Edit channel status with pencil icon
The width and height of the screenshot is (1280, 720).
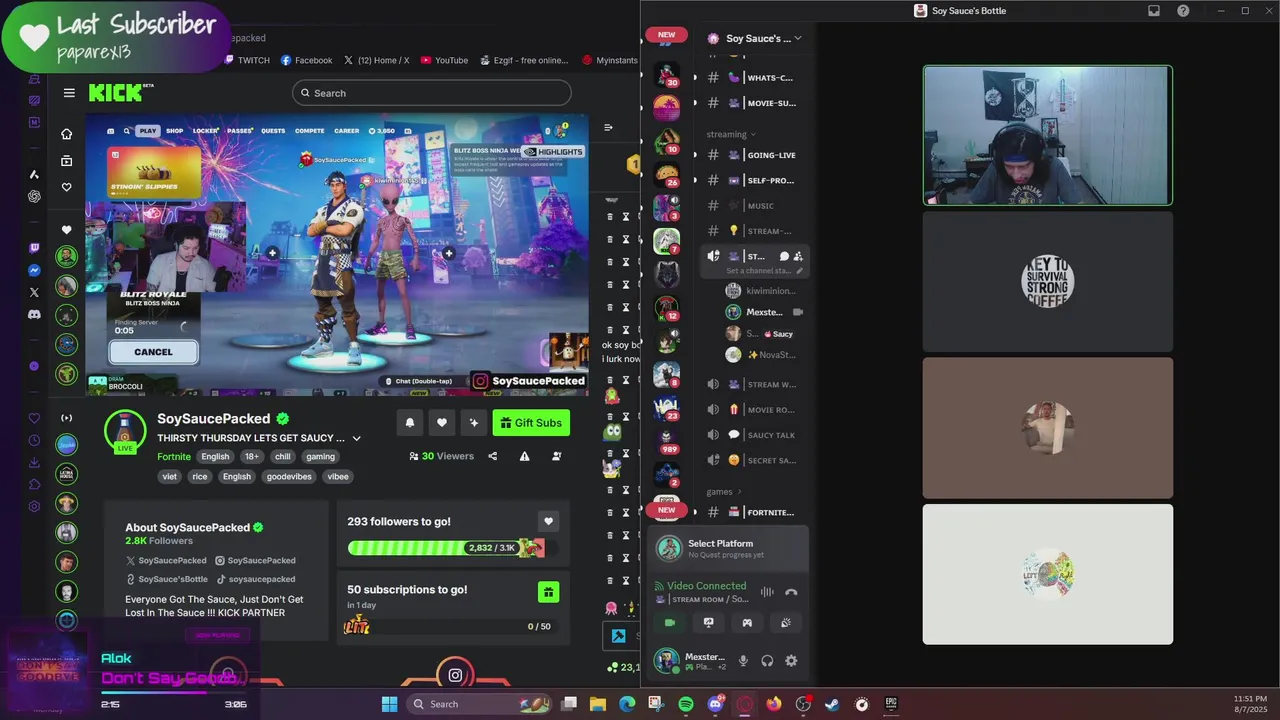click(x=799, y=271)
